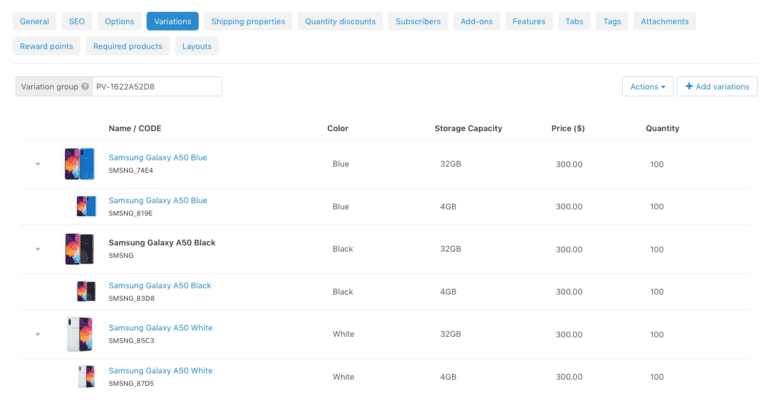770x402 pixels.
Task: Switch to the Layouts tab
Action: [197, 46]
